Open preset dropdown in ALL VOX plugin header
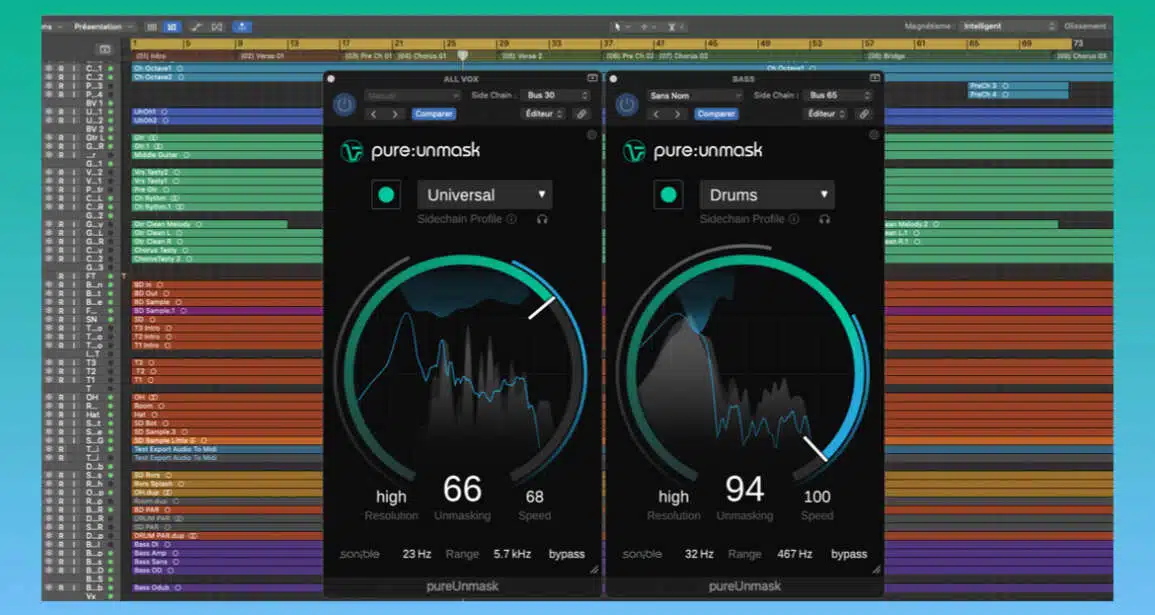1155x615 pixels. (x=413, y=96)
